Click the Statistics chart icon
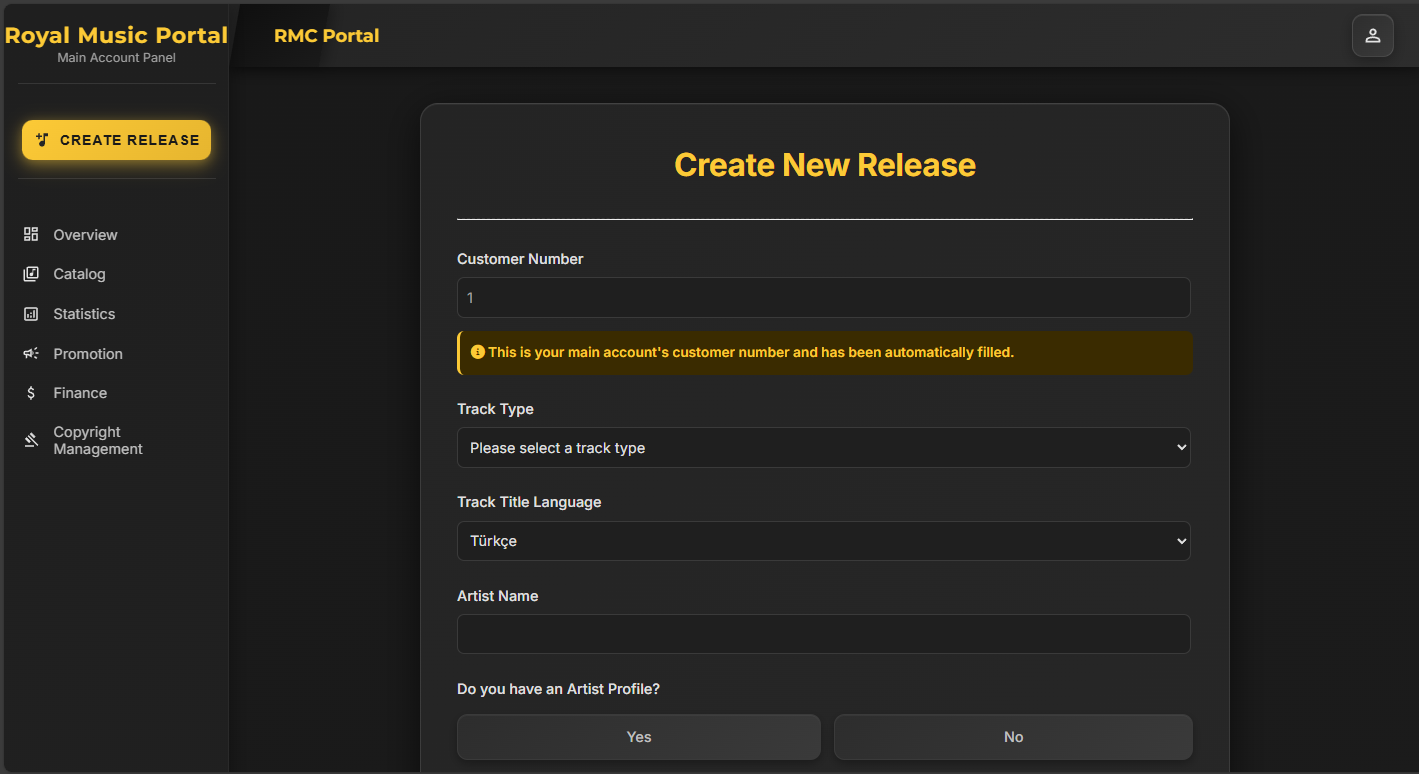 [31, 314]
